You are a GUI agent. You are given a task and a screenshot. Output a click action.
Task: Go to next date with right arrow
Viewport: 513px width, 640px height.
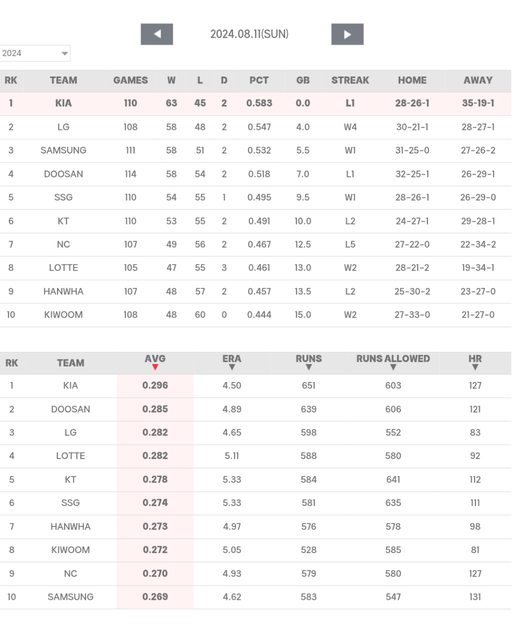(347, 34)
